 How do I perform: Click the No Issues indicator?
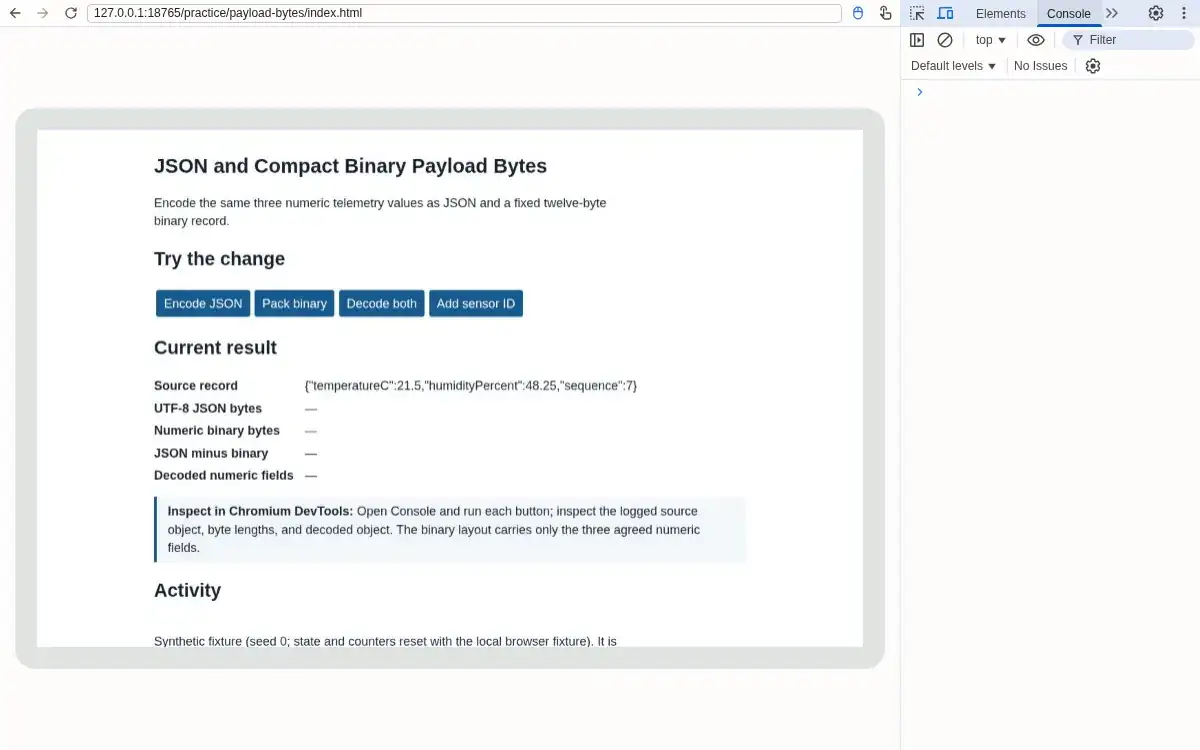click(1041, 66)
